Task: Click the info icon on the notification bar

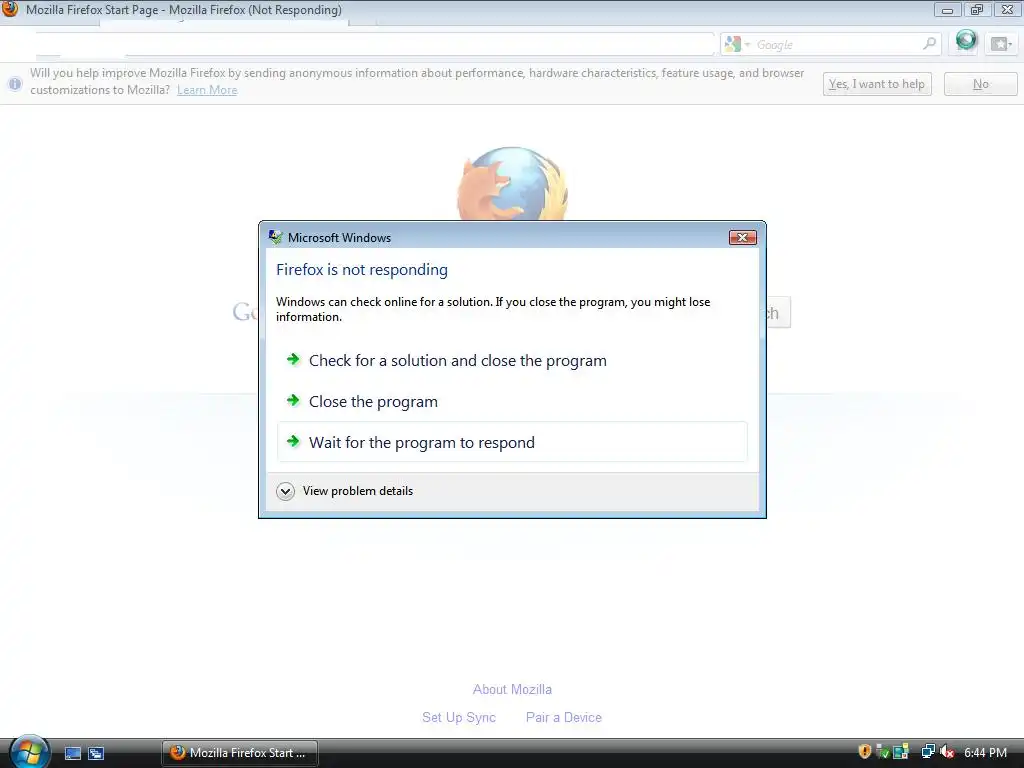Action: click(14, 84)
